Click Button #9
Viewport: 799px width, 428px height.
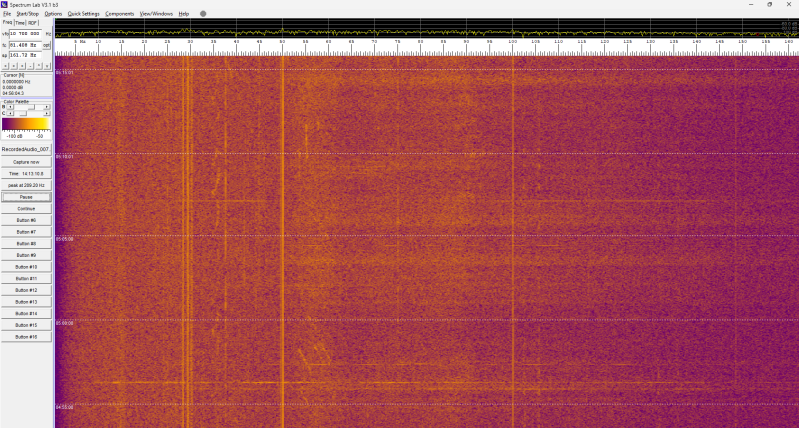click(x=26, y=255)
